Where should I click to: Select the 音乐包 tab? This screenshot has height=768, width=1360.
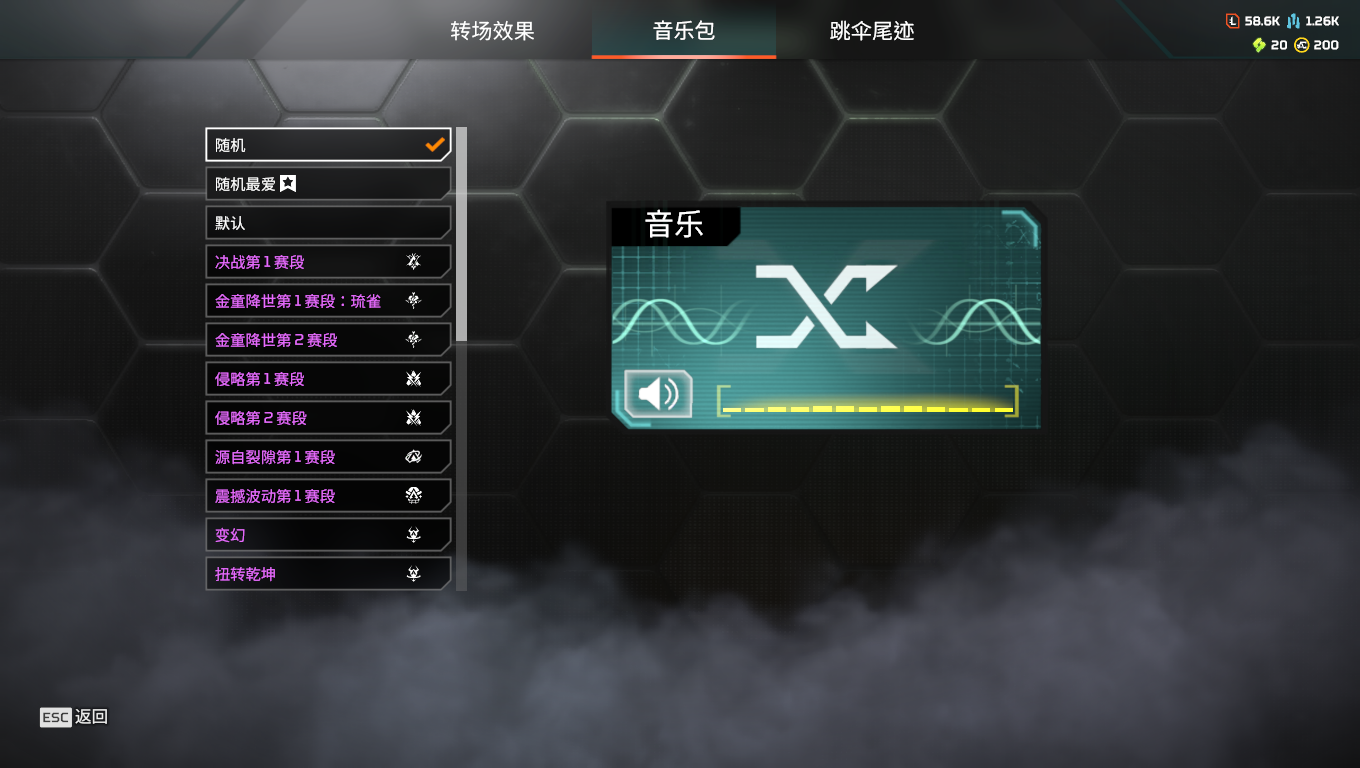coord(684,31)
